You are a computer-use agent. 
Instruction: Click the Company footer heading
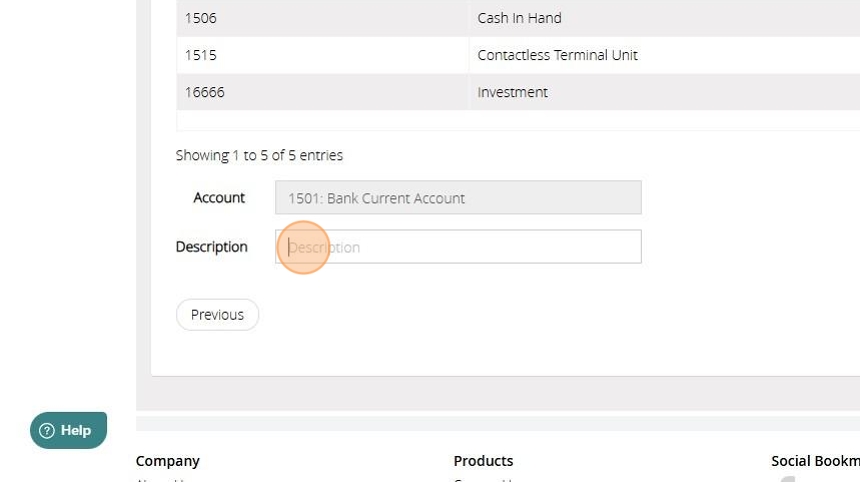pos(168,461)
